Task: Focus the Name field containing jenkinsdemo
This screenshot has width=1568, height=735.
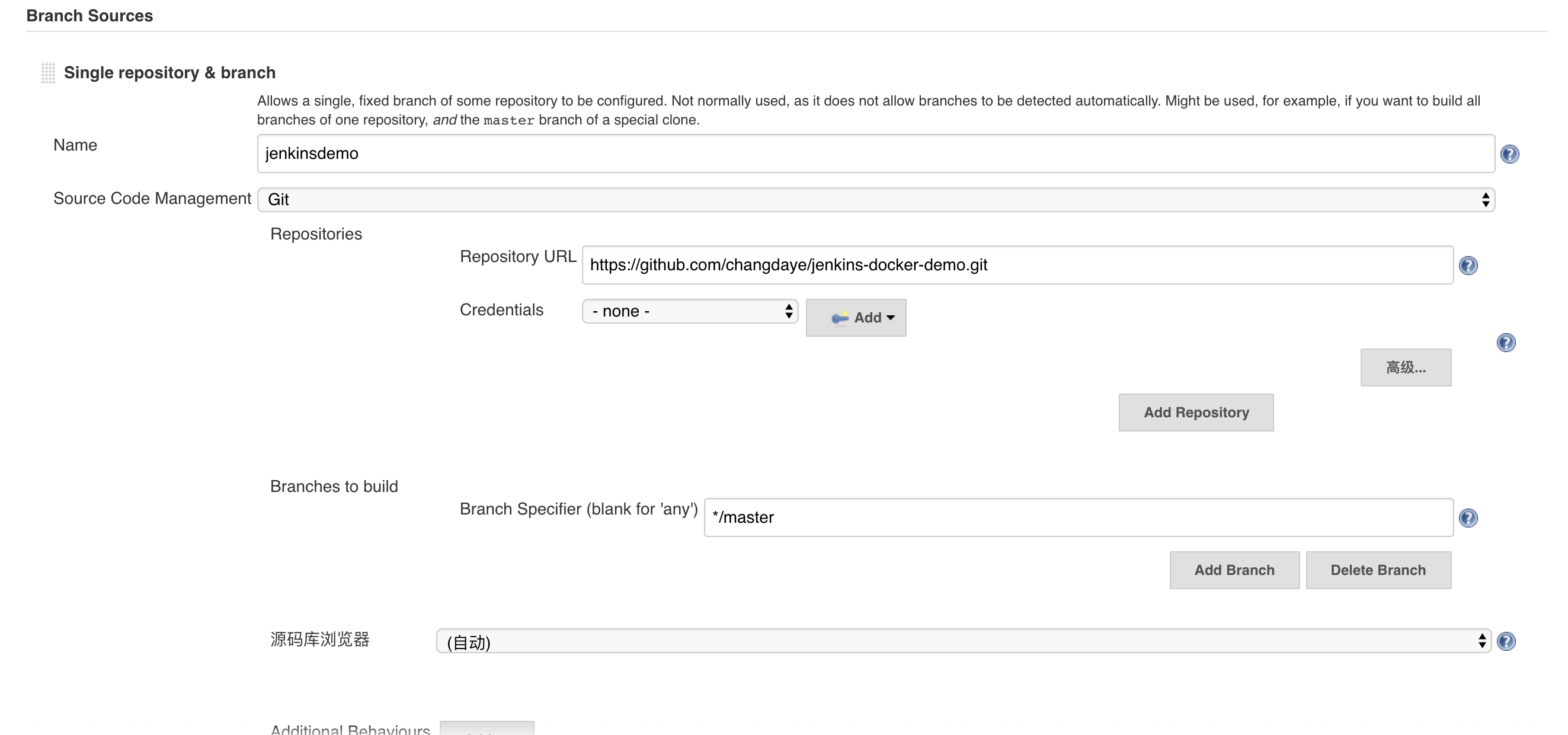Action: [876, 154]
